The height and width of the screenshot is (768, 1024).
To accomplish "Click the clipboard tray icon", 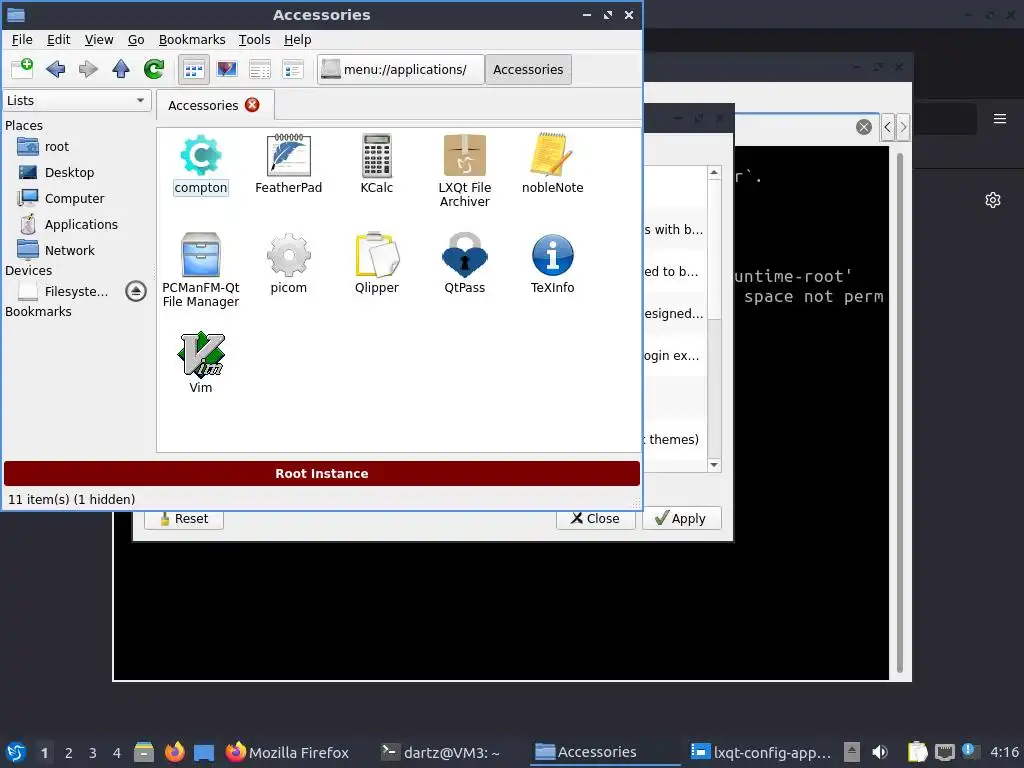I will coord(917,752).
